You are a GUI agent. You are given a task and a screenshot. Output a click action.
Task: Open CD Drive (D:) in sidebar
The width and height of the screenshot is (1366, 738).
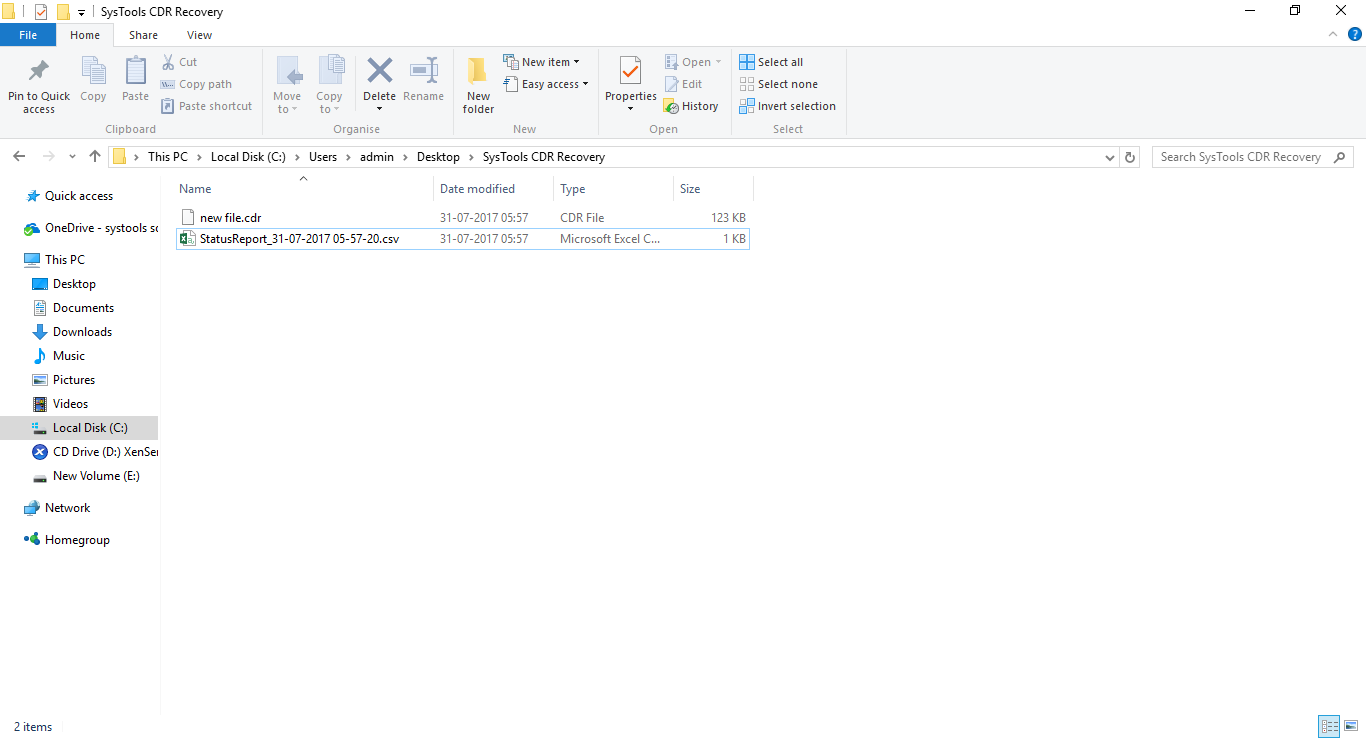tap(95, 452)
